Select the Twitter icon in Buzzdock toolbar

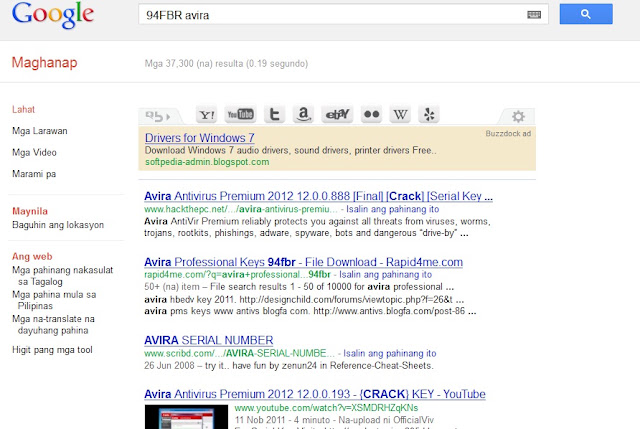point(274,115)
